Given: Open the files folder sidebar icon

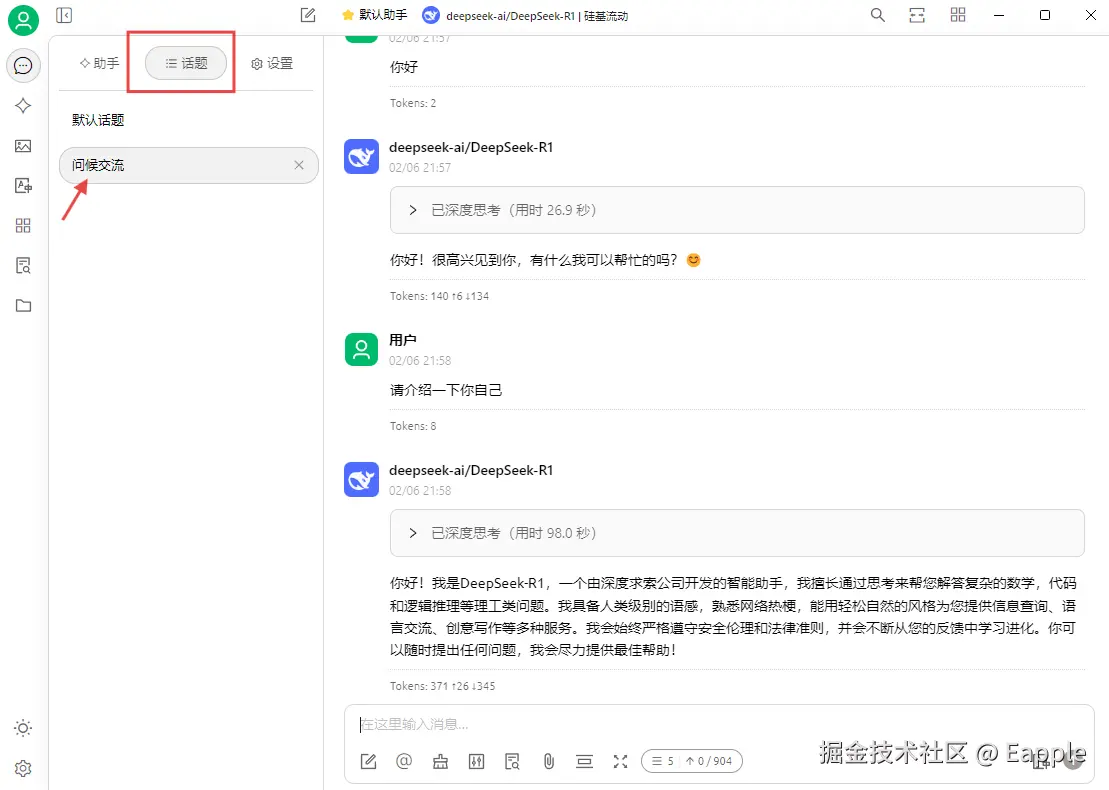Looking at the screenshot, I should click(23, 306).
